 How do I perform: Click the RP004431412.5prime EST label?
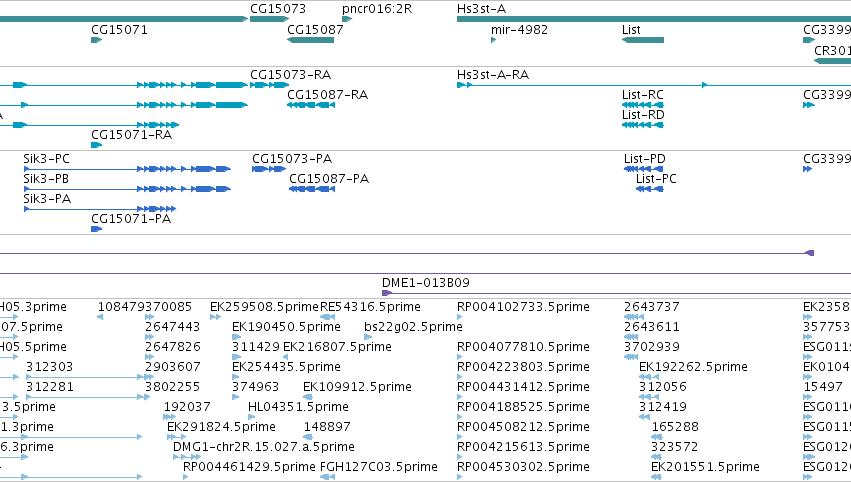tap(523, 387)
